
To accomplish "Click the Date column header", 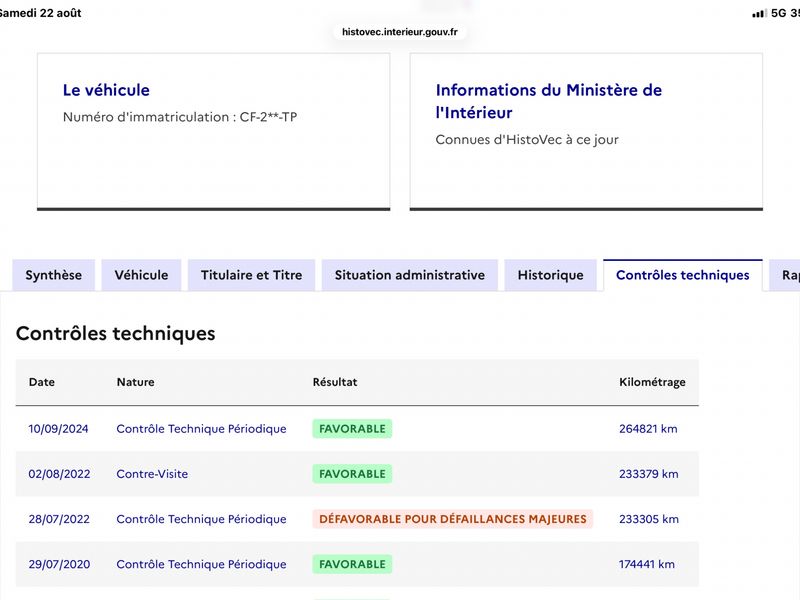I will click(42, 382).
